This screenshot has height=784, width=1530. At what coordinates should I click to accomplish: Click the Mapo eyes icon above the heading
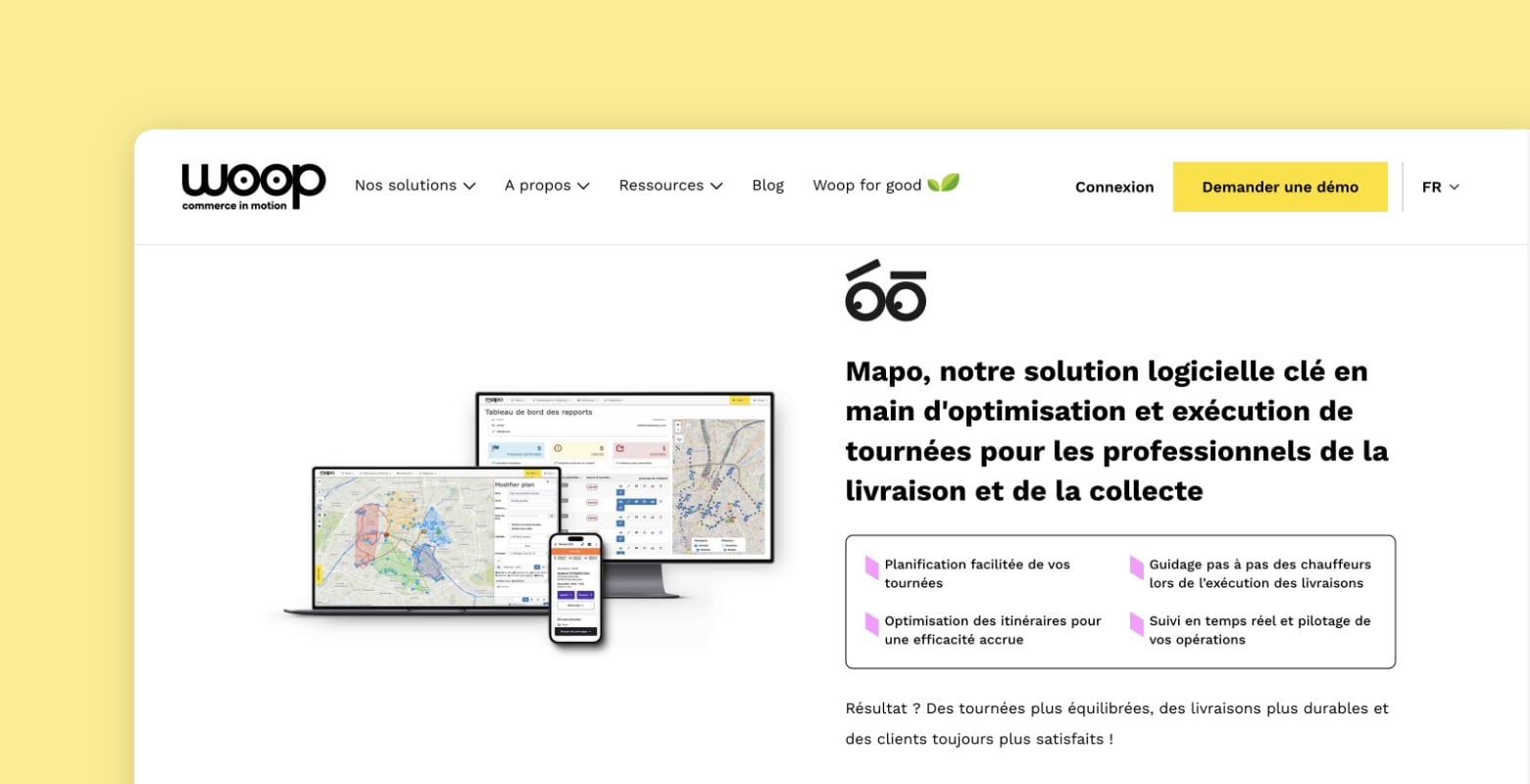pos(885,291)
